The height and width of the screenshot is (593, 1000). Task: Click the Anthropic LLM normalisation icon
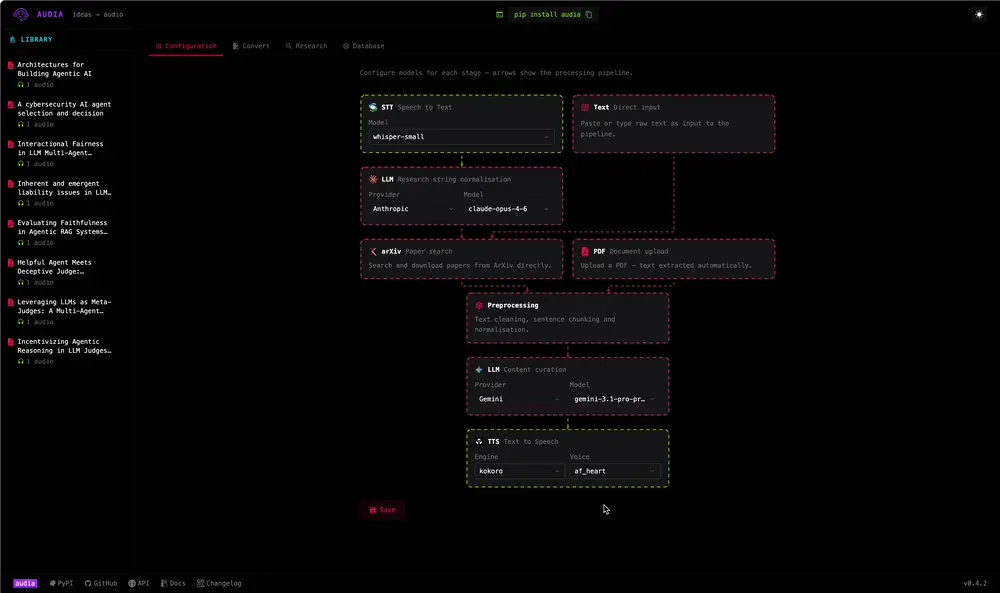click(x=373, y=179)
